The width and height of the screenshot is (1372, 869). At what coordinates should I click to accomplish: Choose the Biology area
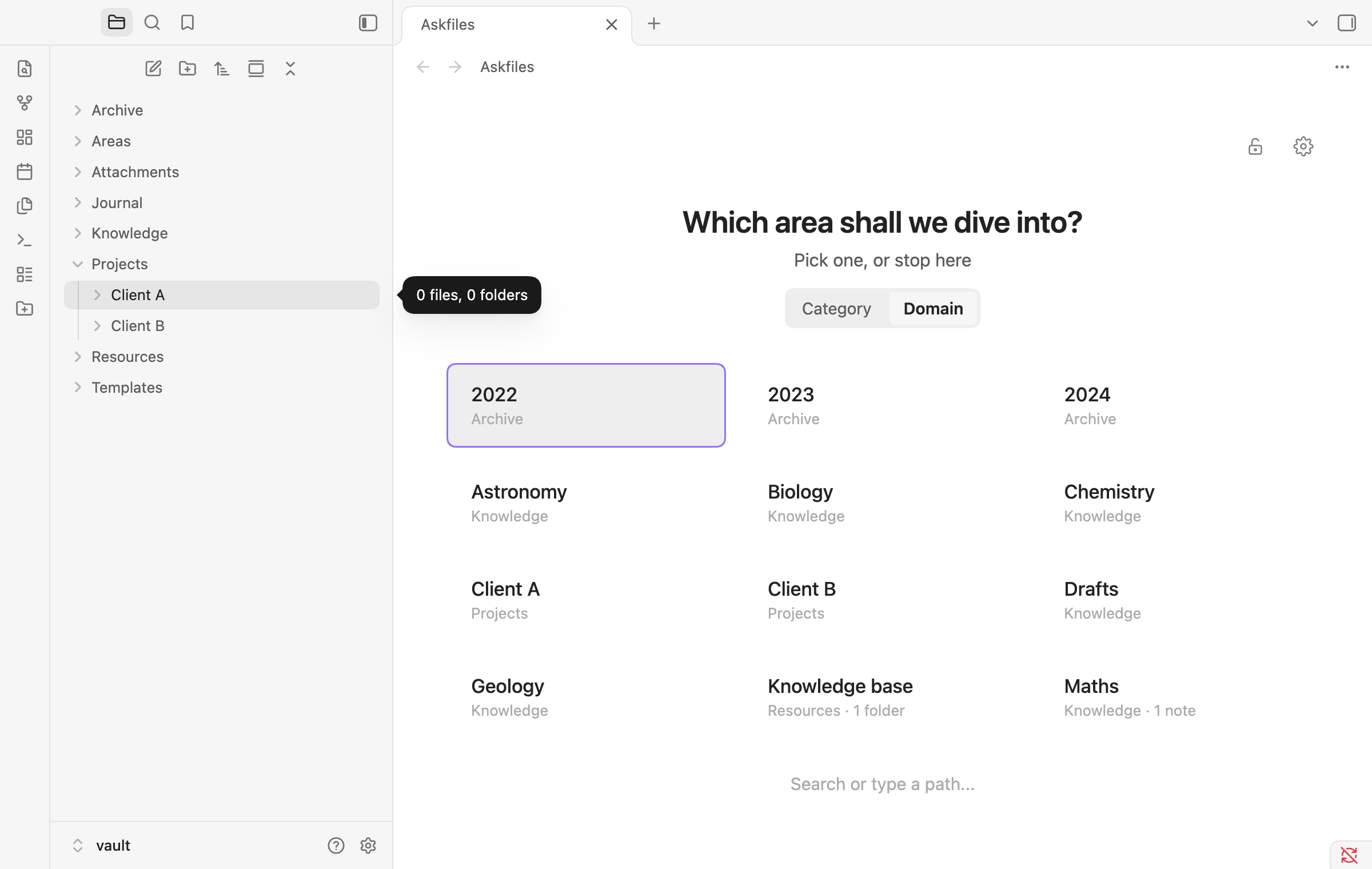click(x=883, y=503)
